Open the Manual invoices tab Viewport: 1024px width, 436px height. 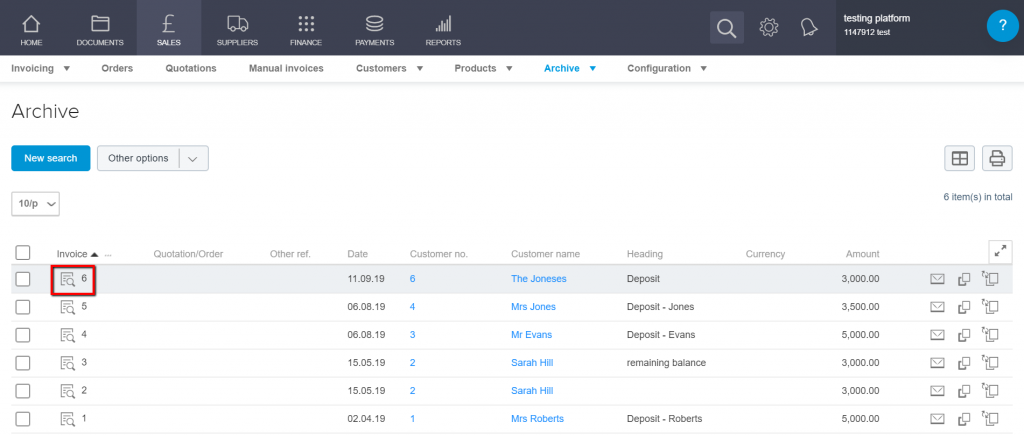[286, 68]
